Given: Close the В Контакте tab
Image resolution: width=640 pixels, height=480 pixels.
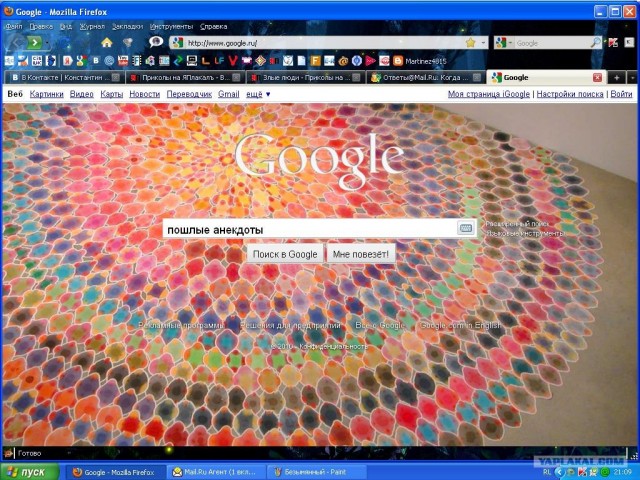Looking at the screenshot, I should (116, 77).
